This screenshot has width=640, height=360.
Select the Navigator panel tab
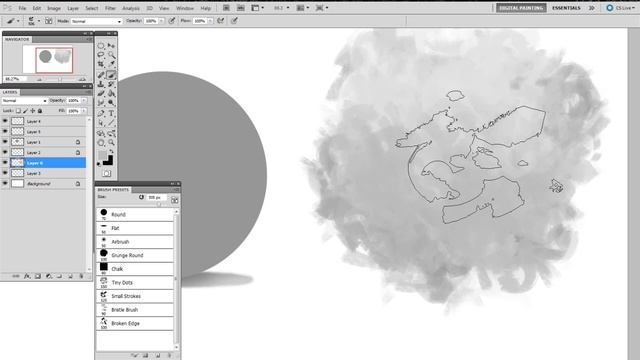[17, 39]
